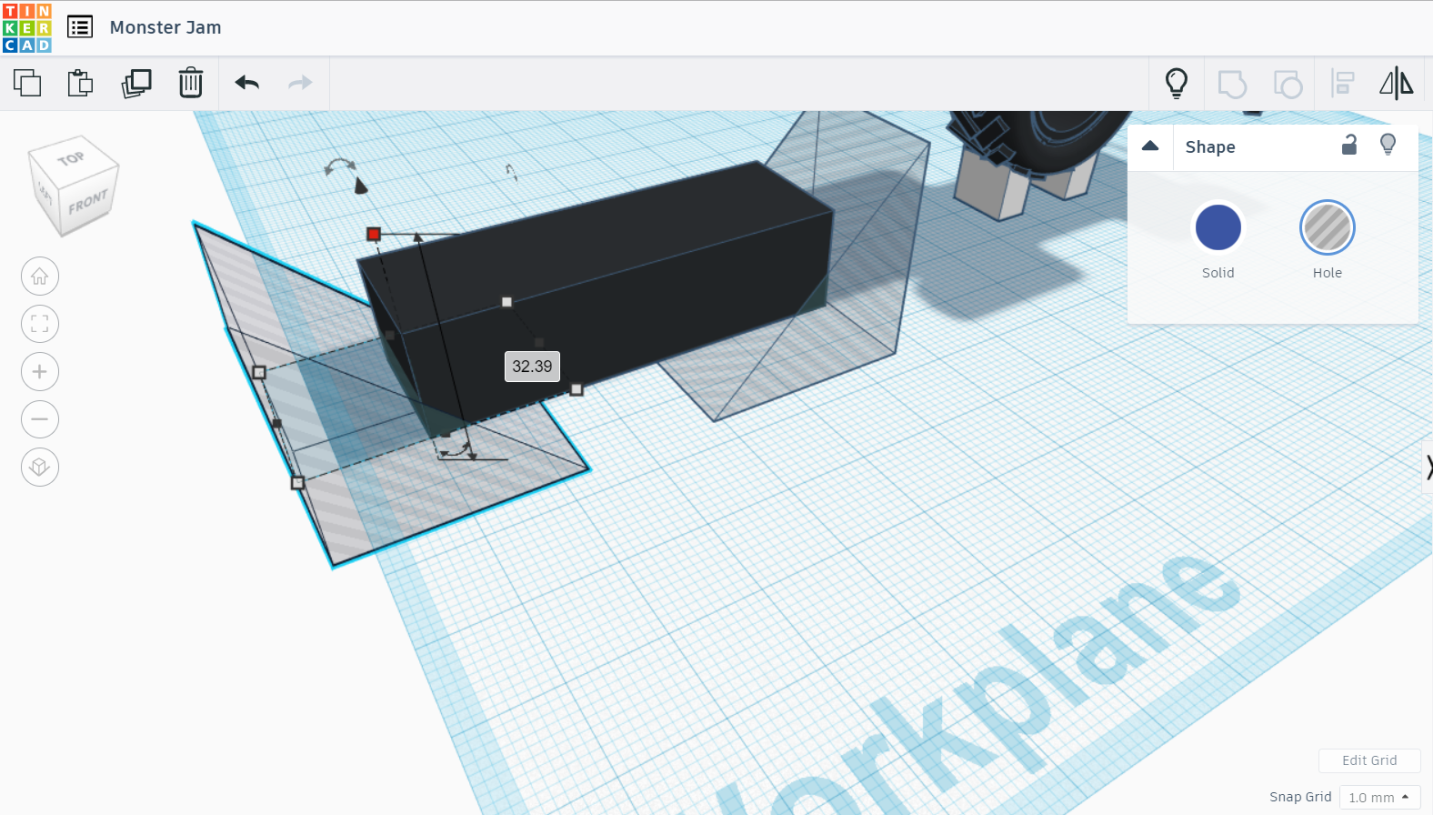Open the Snap Grid 1.0 mm dropdown
The image size is (1433, 815).
click(1379, 797)
